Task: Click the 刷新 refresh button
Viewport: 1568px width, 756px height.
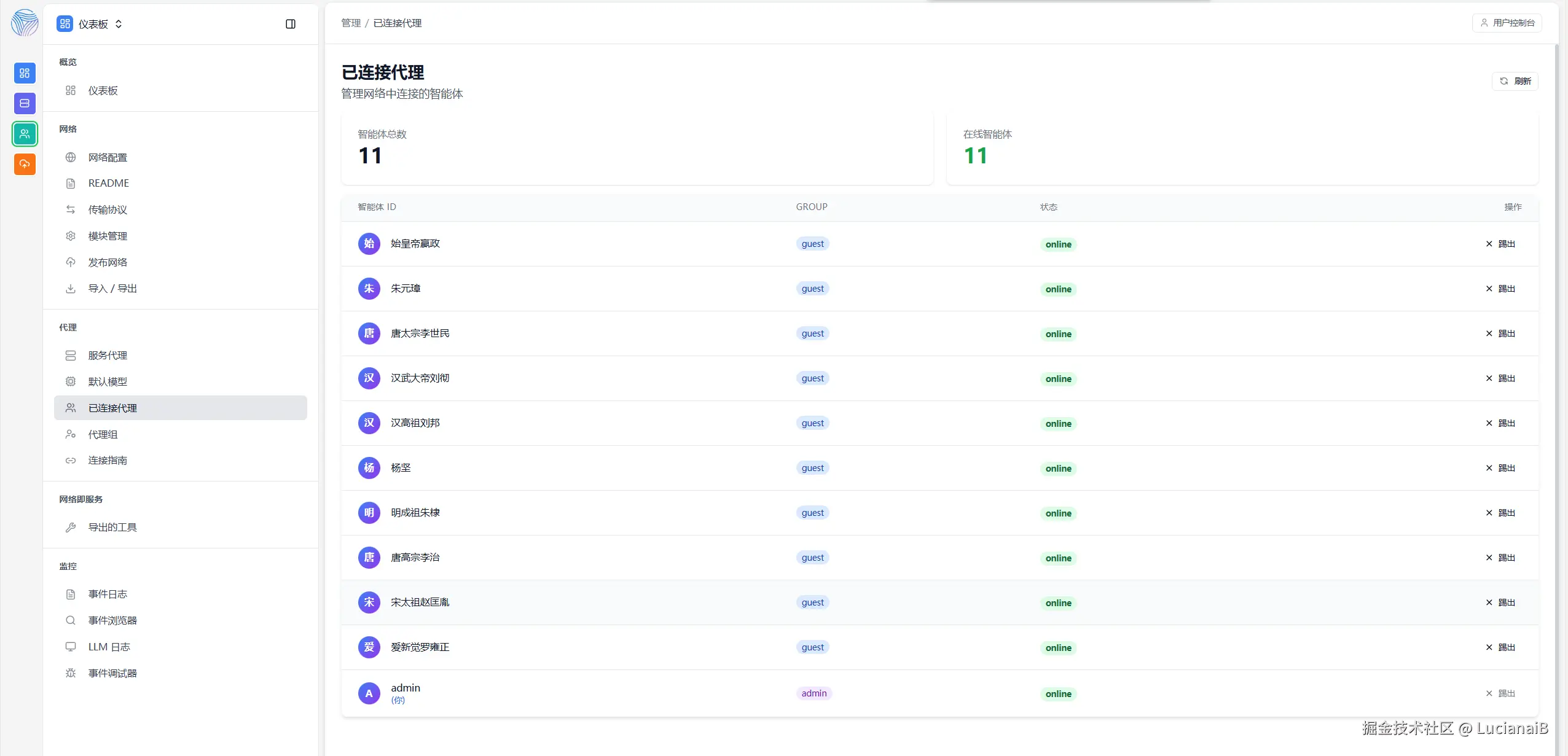Action: pos(1515,81)
